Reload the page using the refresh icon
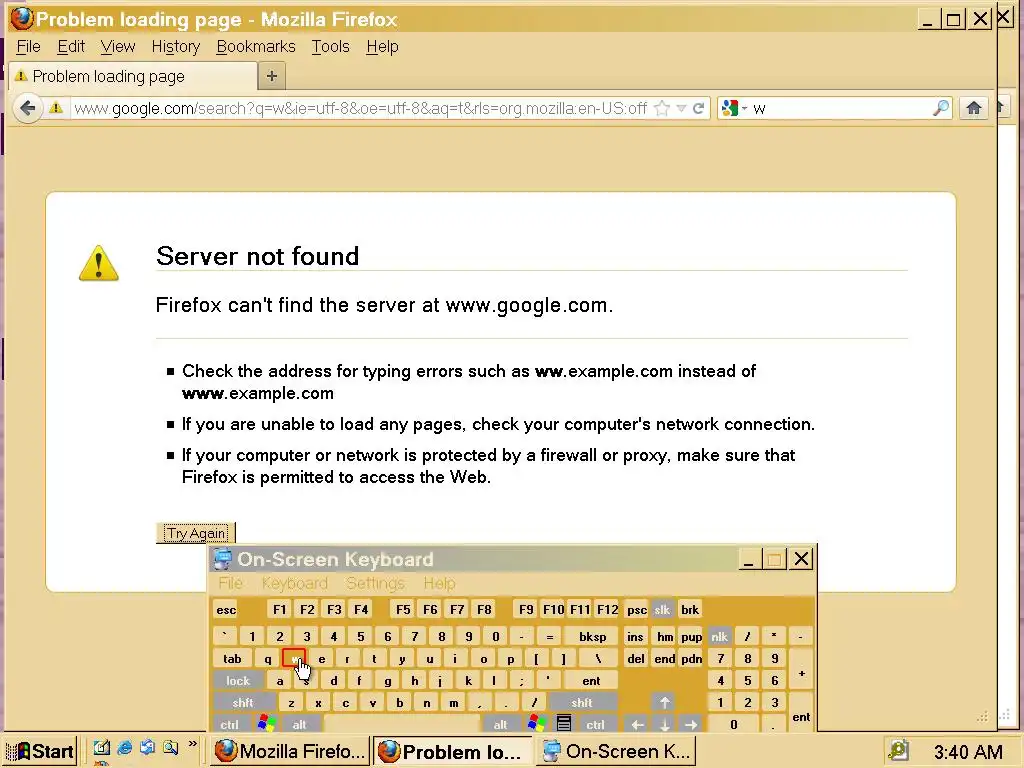The width and height of the screenshot is (1024, 768). (x=698, y=108)
